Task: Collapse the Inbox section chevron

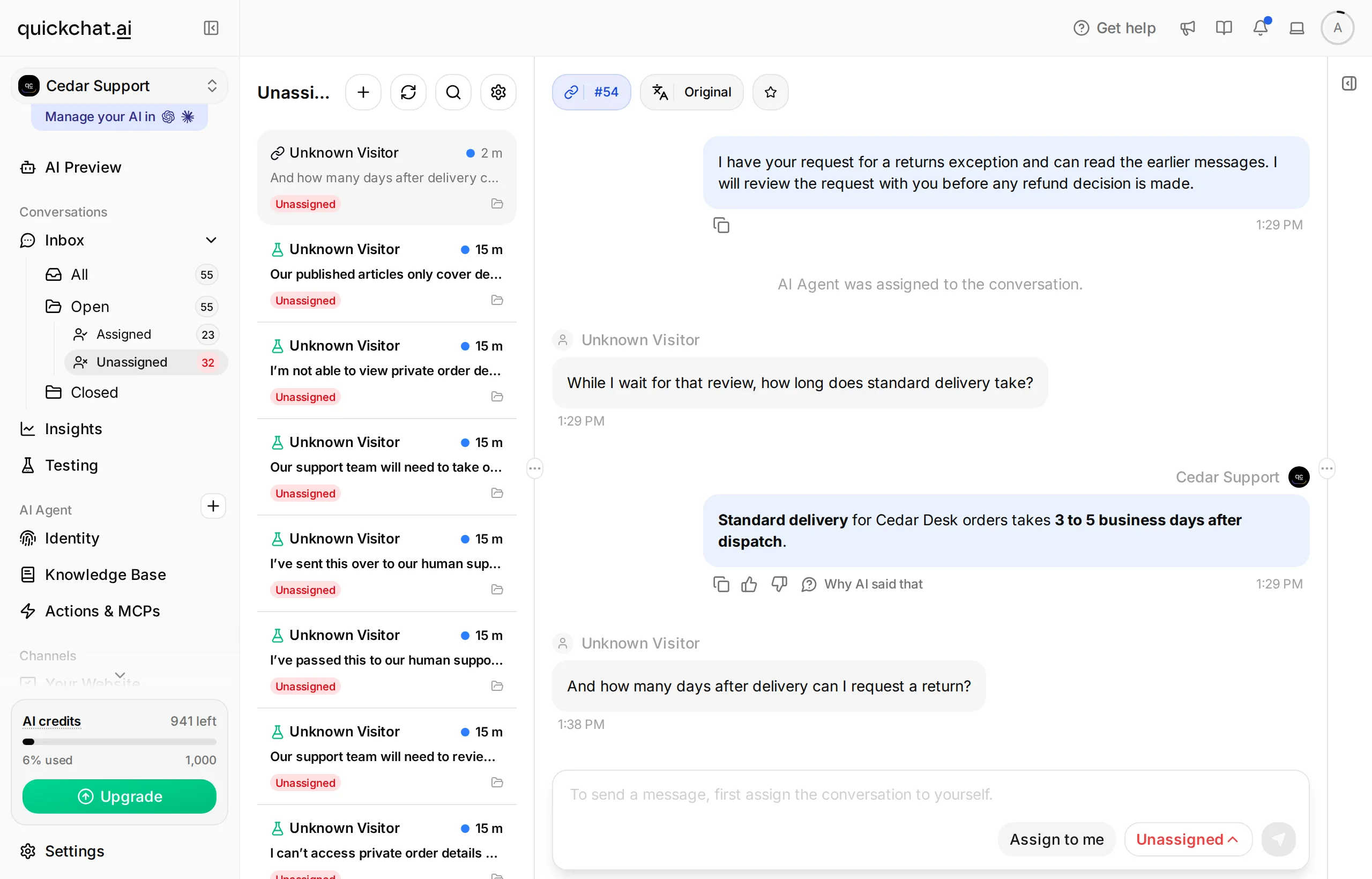Action: click(x=211, y=240)
